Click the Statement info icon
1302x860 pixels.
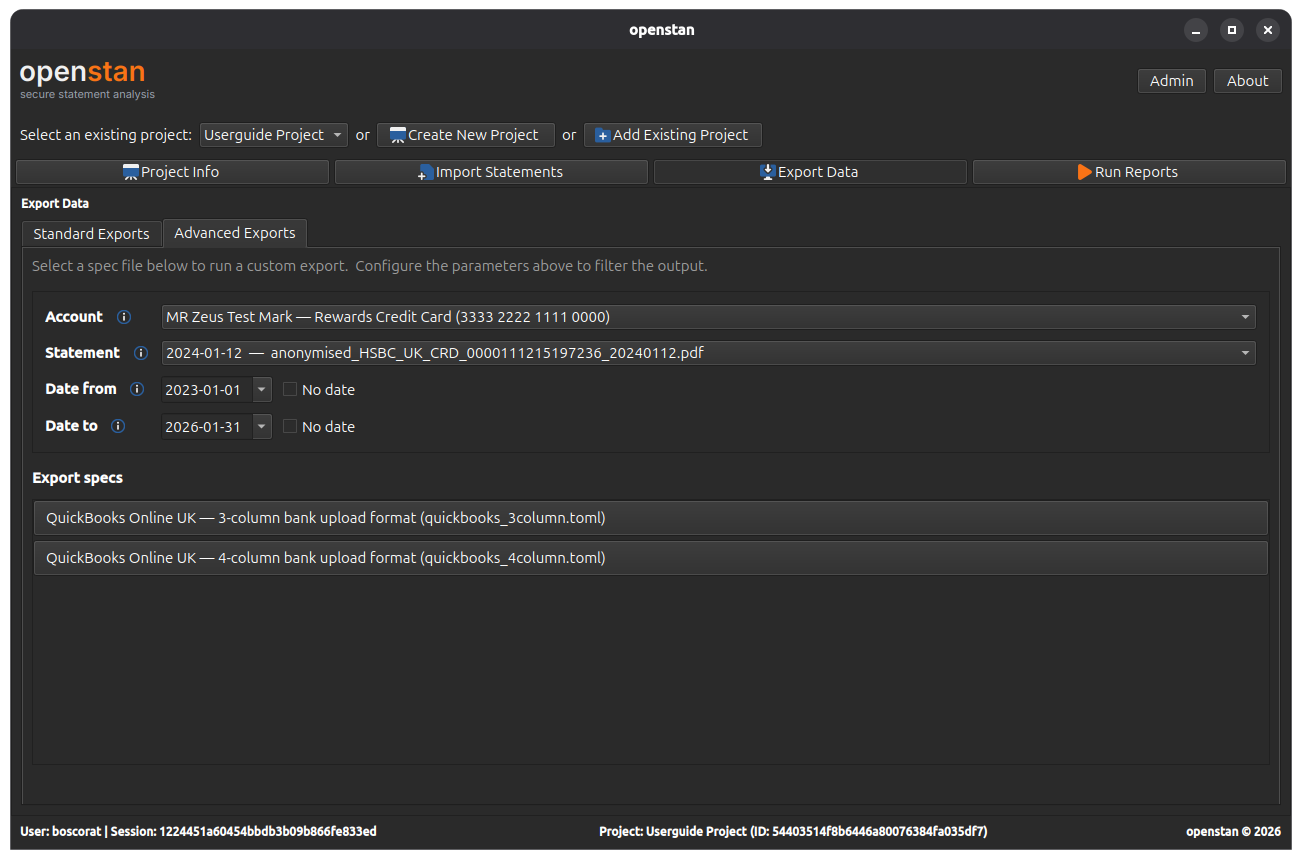click(141, 353)
